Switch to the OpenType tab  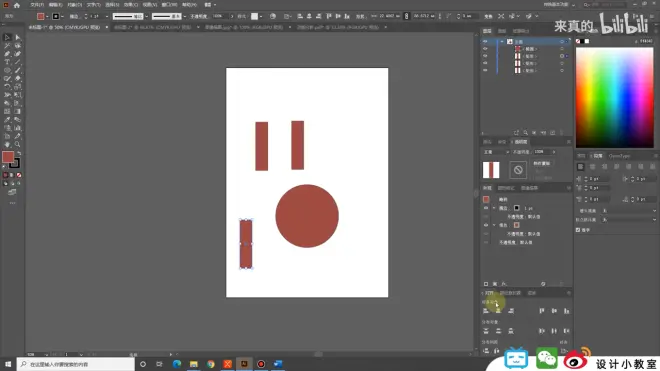click(x=620, y=156)
